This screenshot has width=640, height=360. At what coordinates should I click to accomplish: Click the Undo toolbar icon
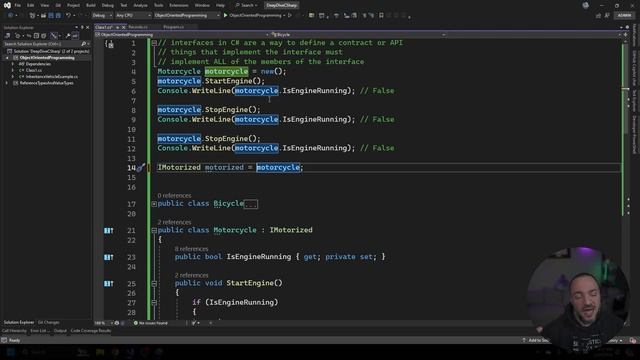point(68,16)
